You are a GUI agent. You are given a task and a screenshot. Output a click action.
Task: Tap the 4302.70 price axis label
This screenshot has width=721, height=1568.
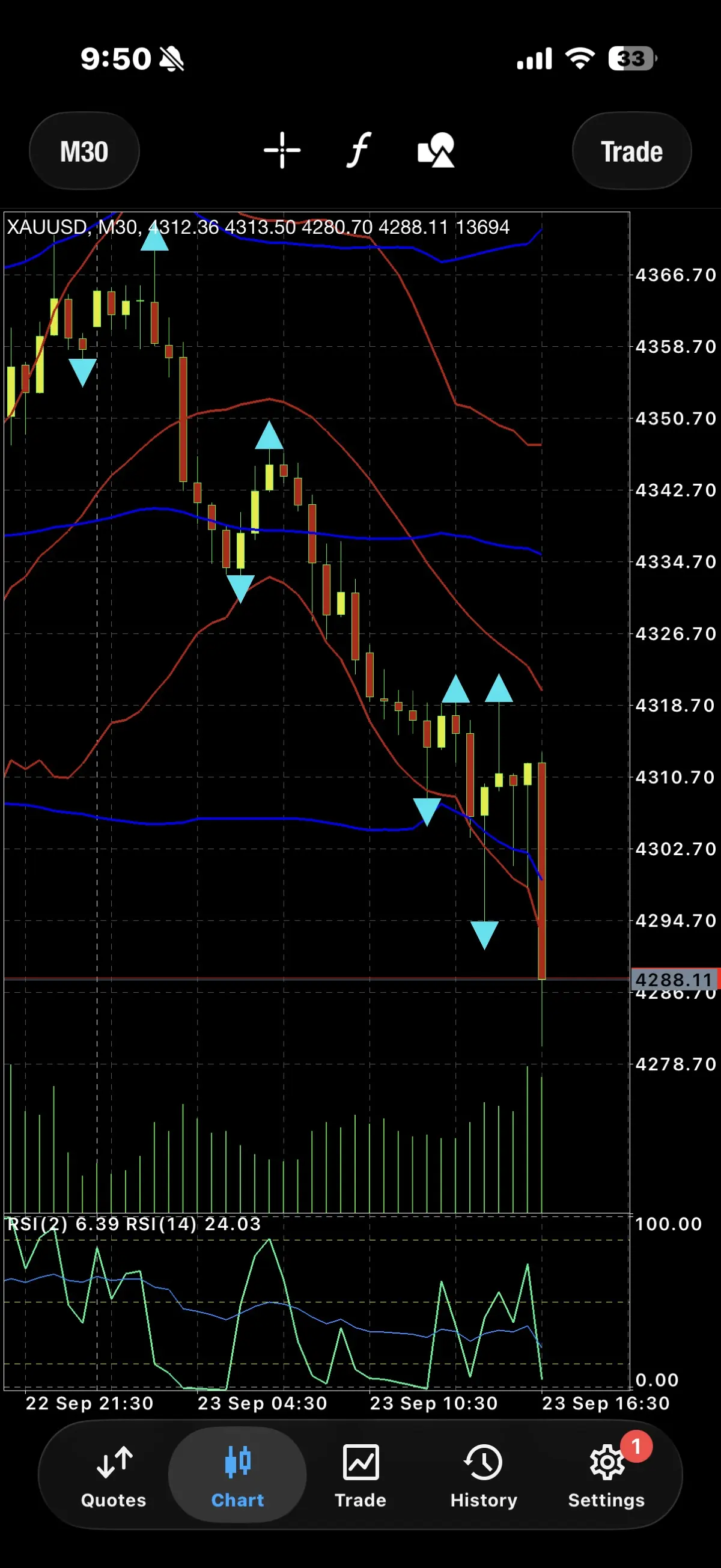pyautogui.click(x=676, y=849)
